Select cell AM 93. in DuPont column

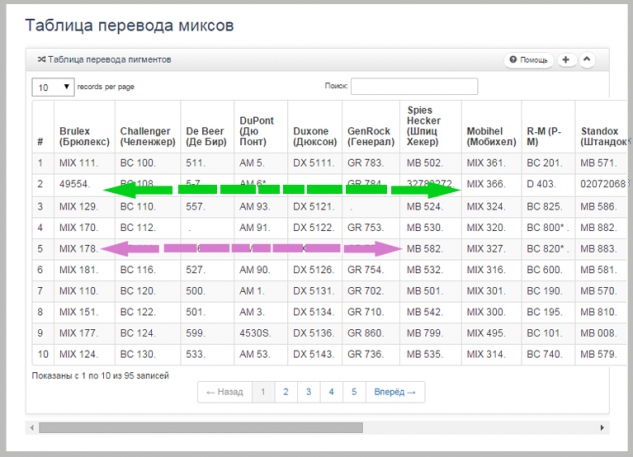pyautogui.click(x=261, y=207)
